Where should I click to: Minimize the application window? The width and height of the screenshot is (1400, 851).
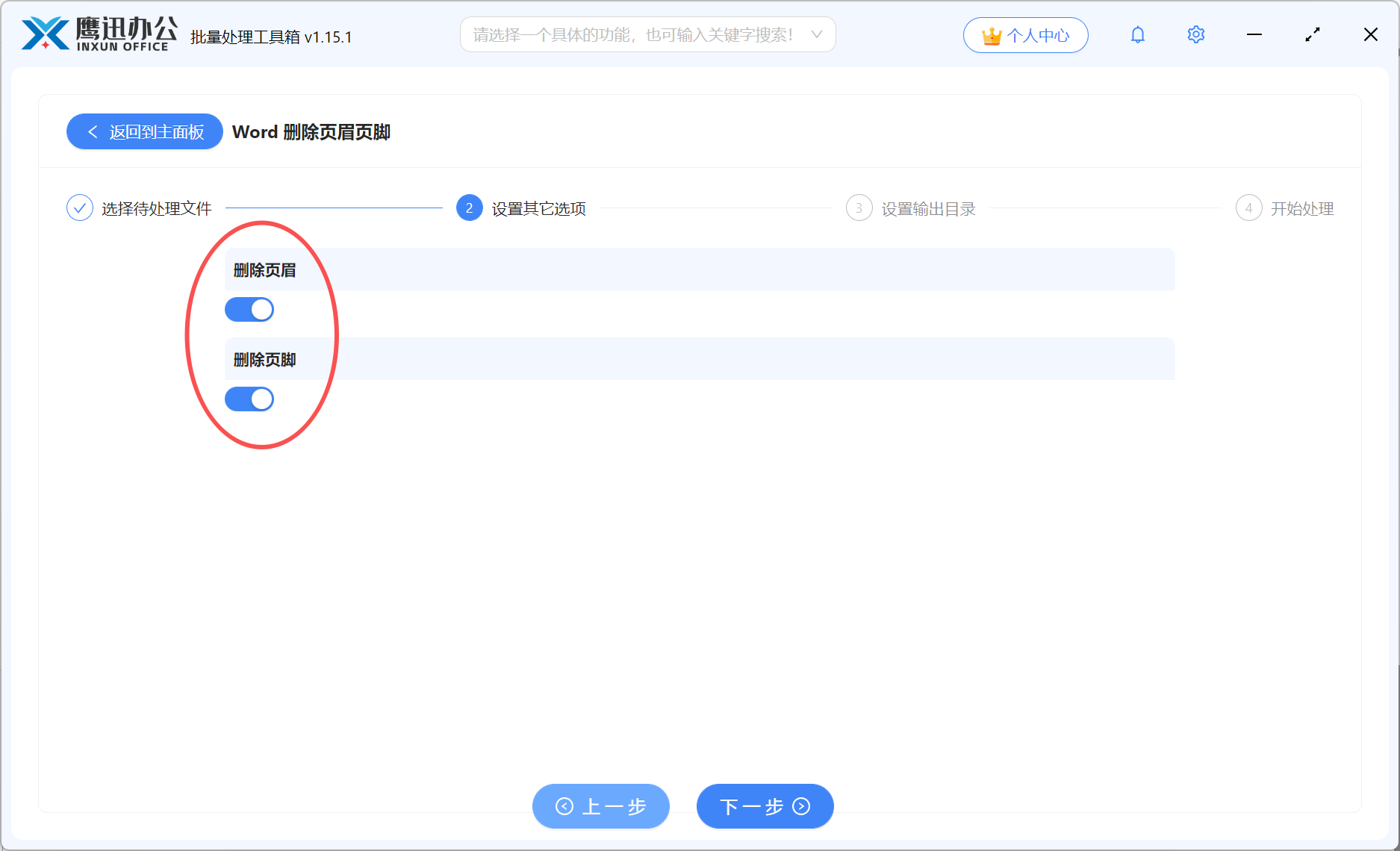pos(1254,35)
